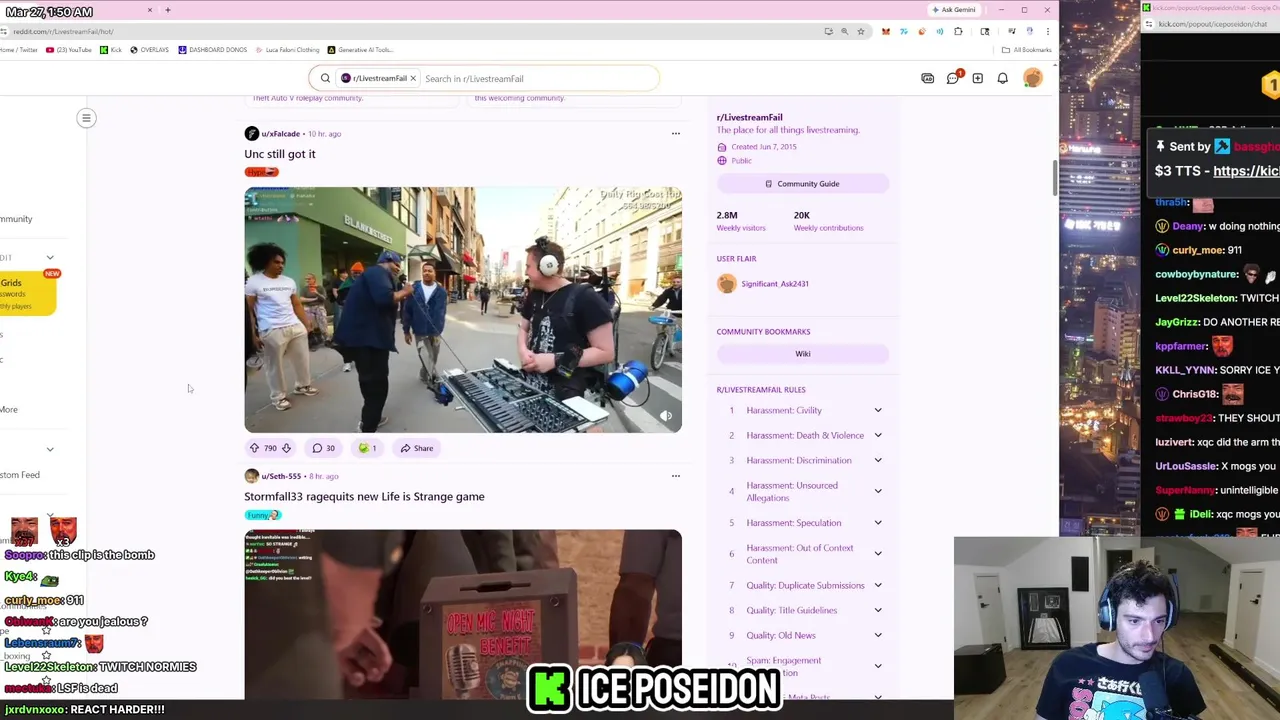Open the Chrome extensions puzzle icon
Viewport: 1280px width, 720px height.
958,31
